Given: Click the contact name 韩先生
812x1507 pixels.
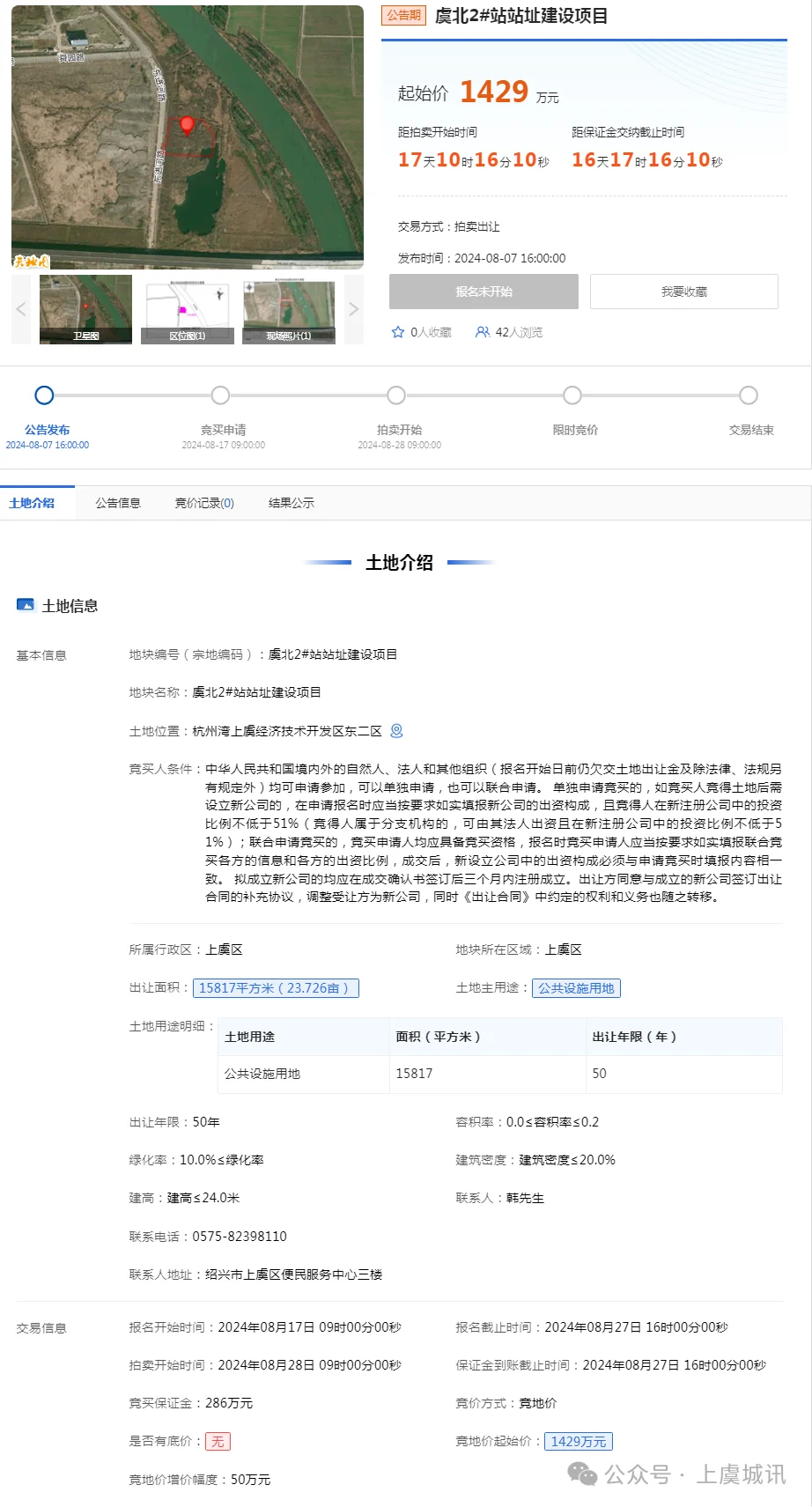Looking at the screenshot, I should (x=525, y=1198).
